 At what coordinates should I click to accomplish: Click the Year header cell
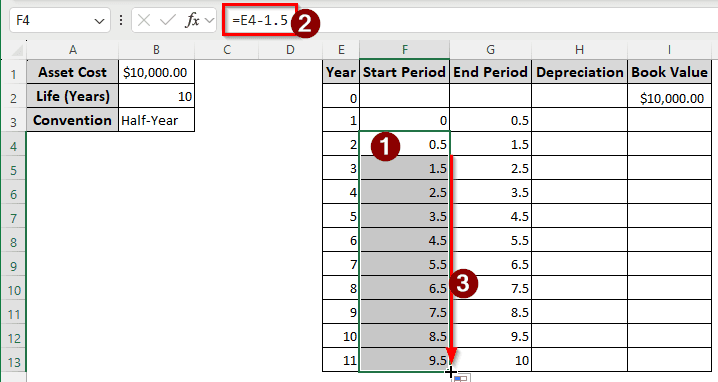coord(341,72)
